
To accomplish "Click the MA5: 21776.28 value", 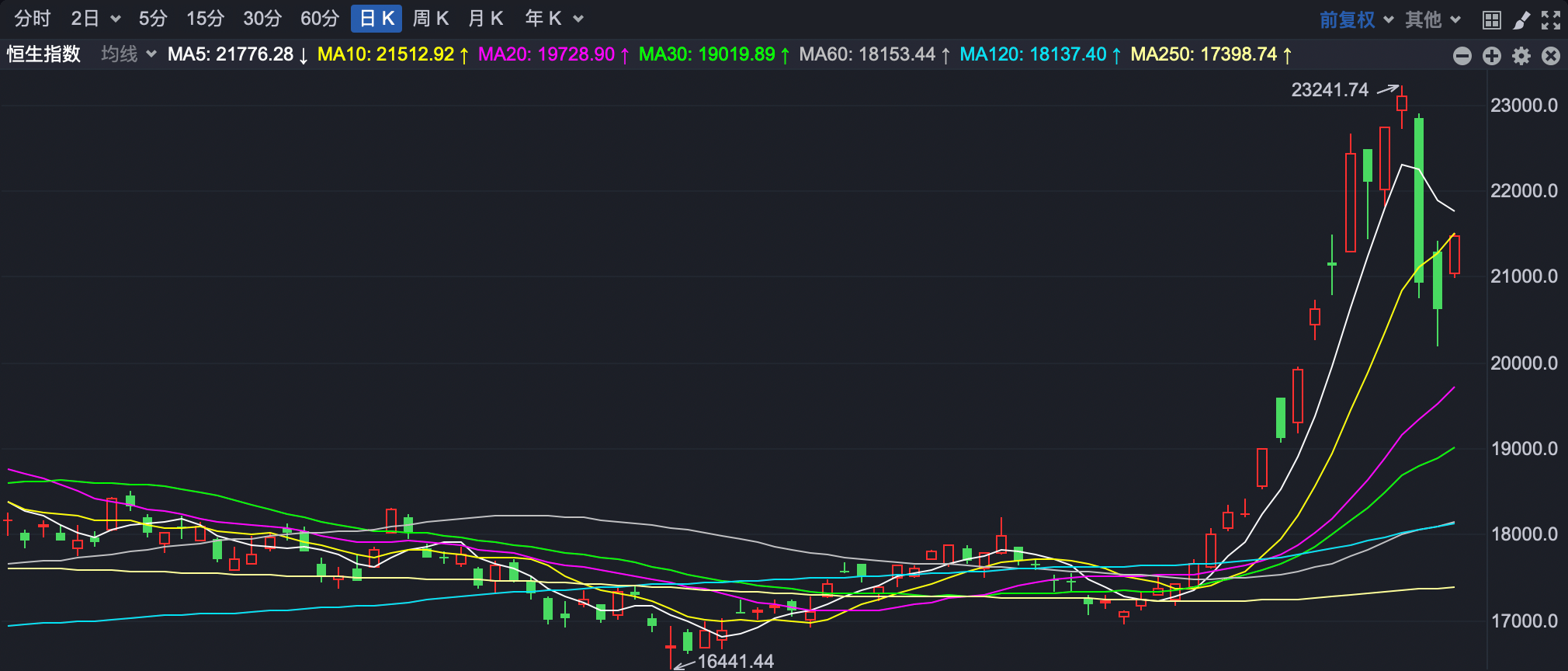I will click(238, 54).
